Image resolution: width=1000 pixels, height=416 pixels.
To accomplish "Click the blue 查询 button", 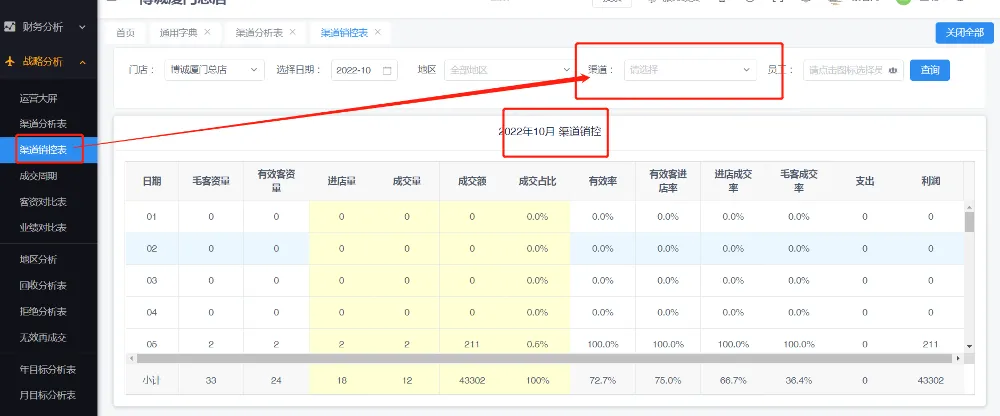I will click(x=929, y=70).
